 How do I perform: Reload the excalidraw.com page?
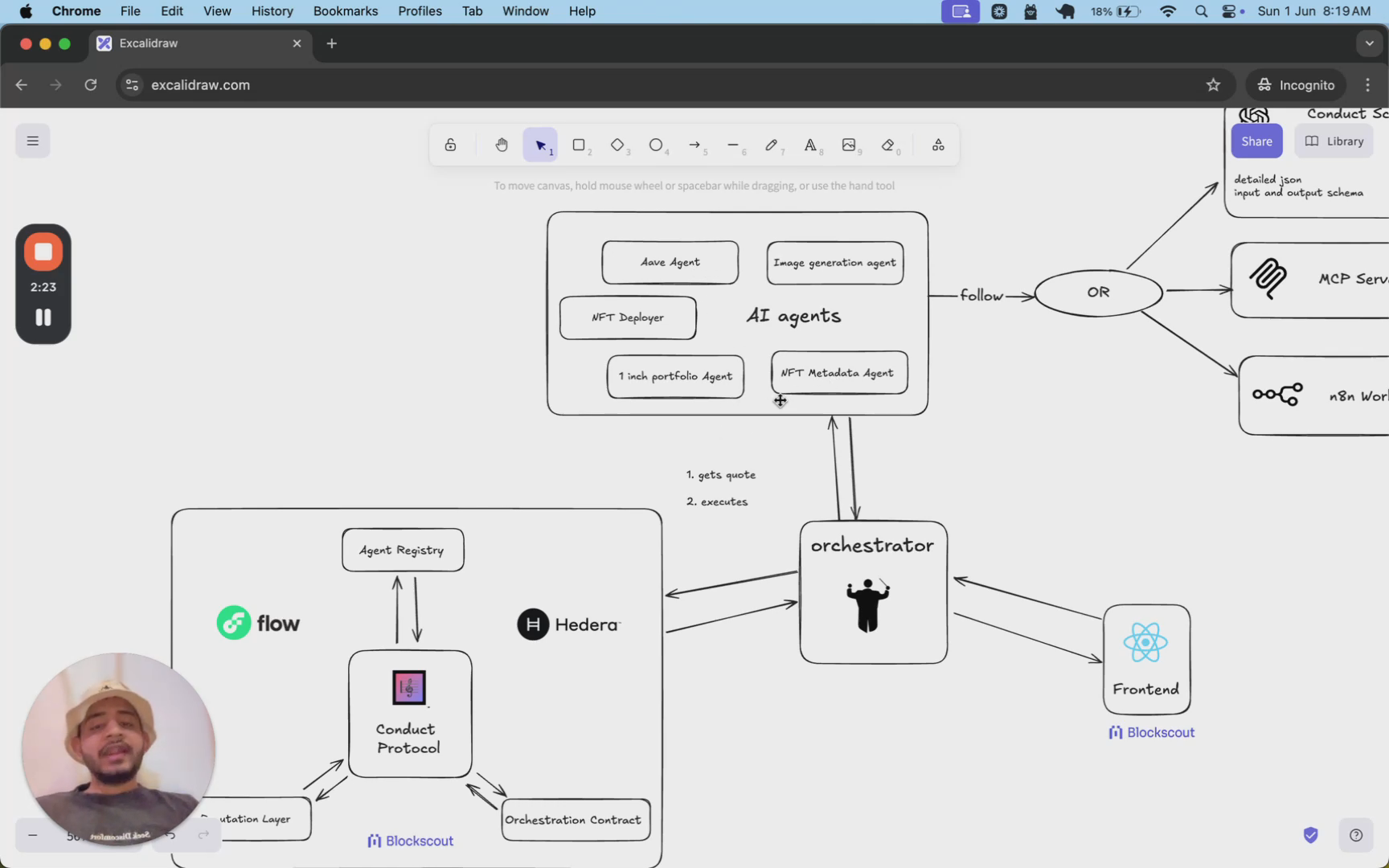coord(91,85)
